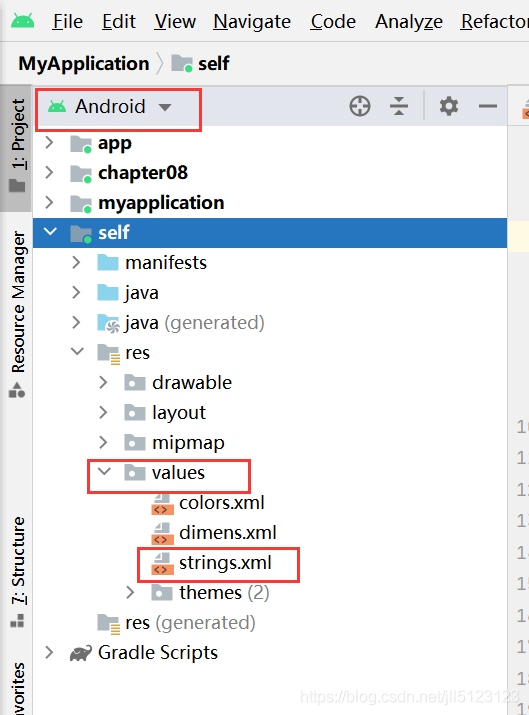
Task: Expand the chapter08 module
Action: (x=49, y=172)
